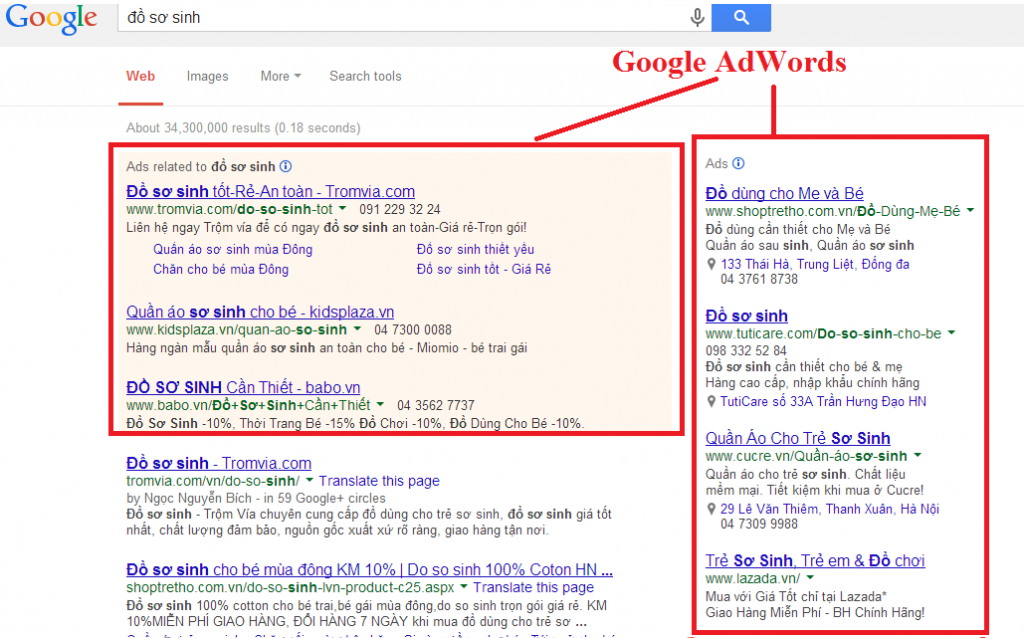Click info icon next to 'Ads related to'

point(286,166)
